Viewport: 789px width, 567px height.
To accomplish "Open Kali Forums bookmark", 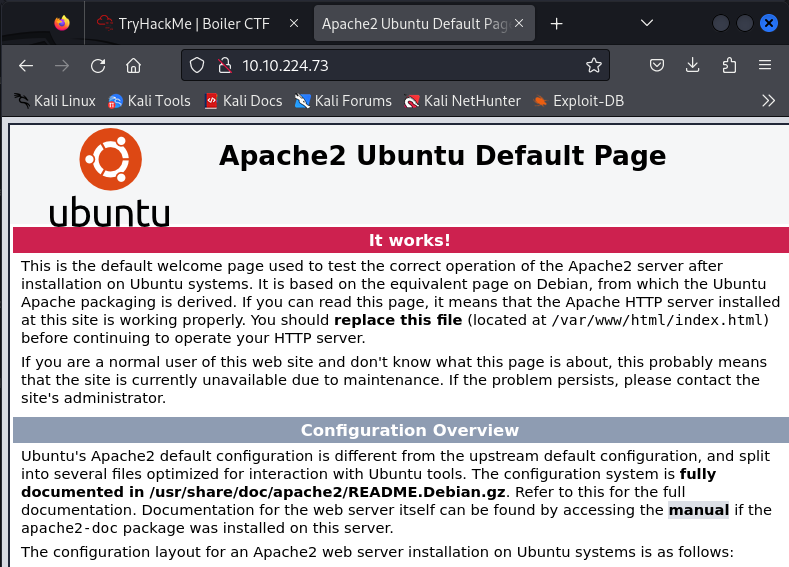I will 343,101.
